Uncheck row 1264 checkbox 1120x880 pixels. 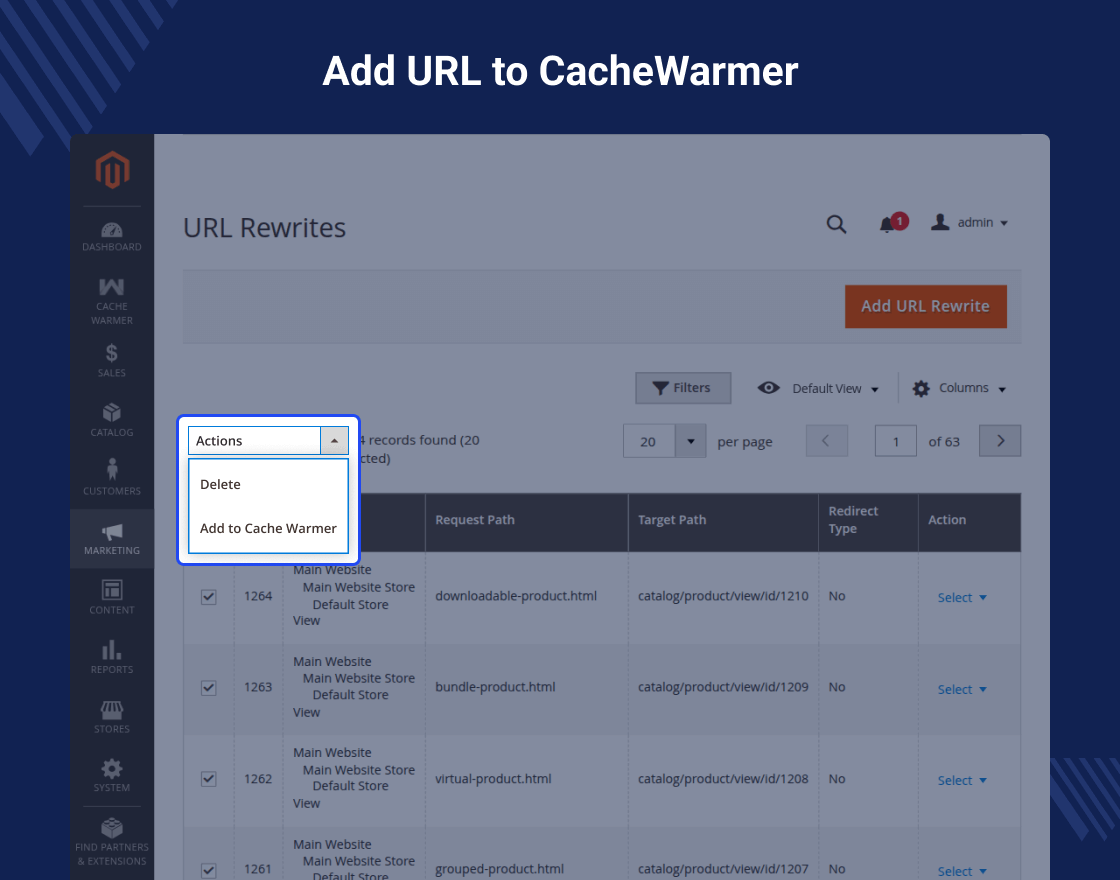click(209, 596)
